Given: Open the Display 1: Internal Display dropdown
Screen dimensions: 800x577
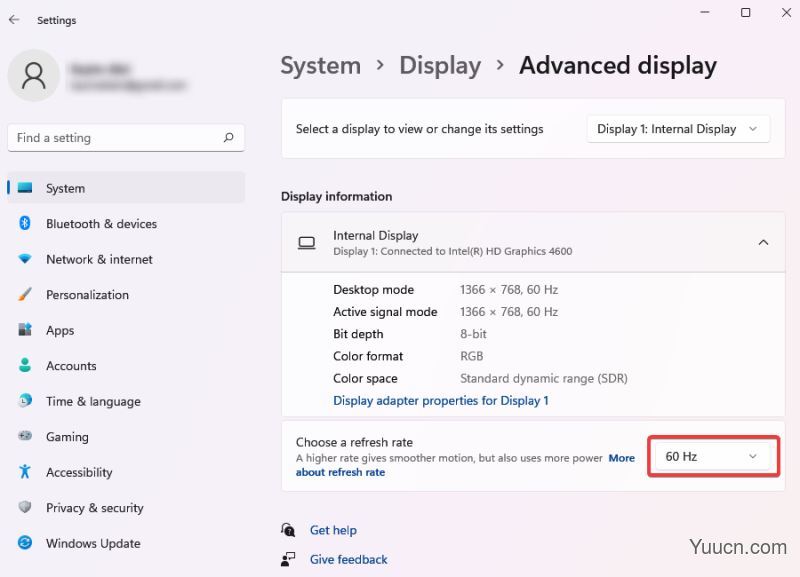Looking at the screenshot, I should [x=678, y=129].
